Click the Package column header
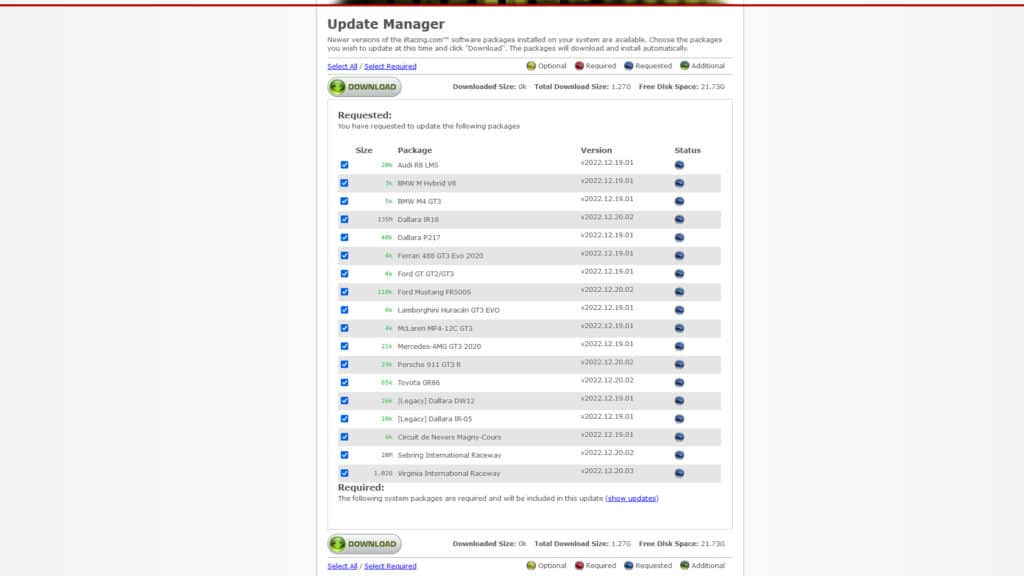This screenshot has width=1024, height=576. (415, 150)
